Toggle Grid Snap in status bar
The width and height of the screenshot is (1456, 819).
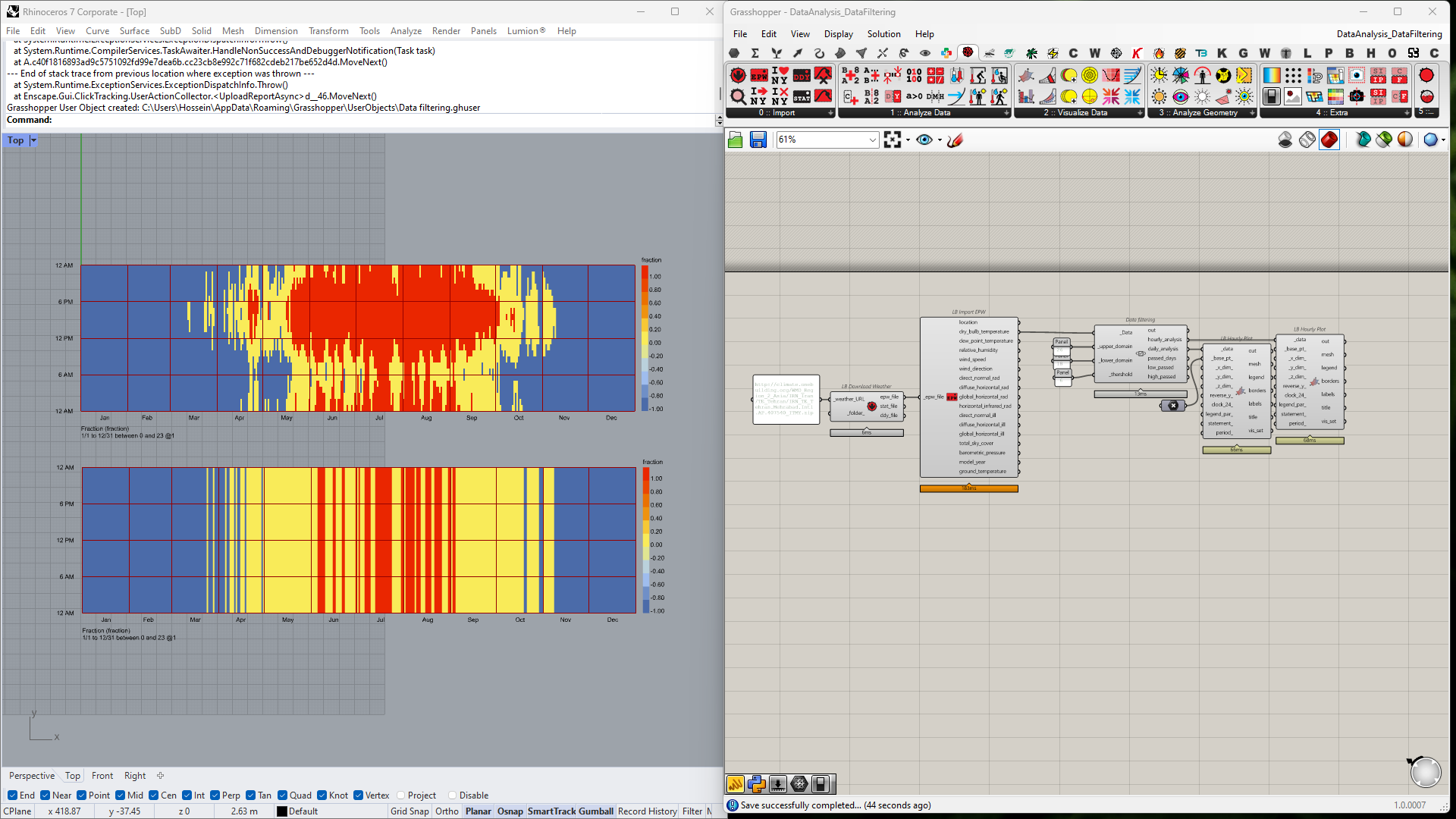tap(409, 811)
